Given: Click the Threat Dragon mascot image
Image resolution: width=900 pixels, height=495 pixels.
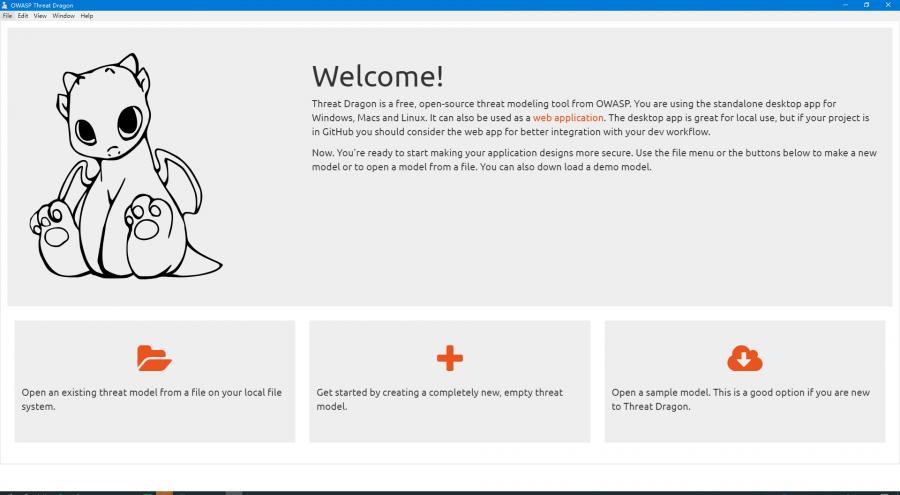Looking at the screenshot, I should (126, 167).
